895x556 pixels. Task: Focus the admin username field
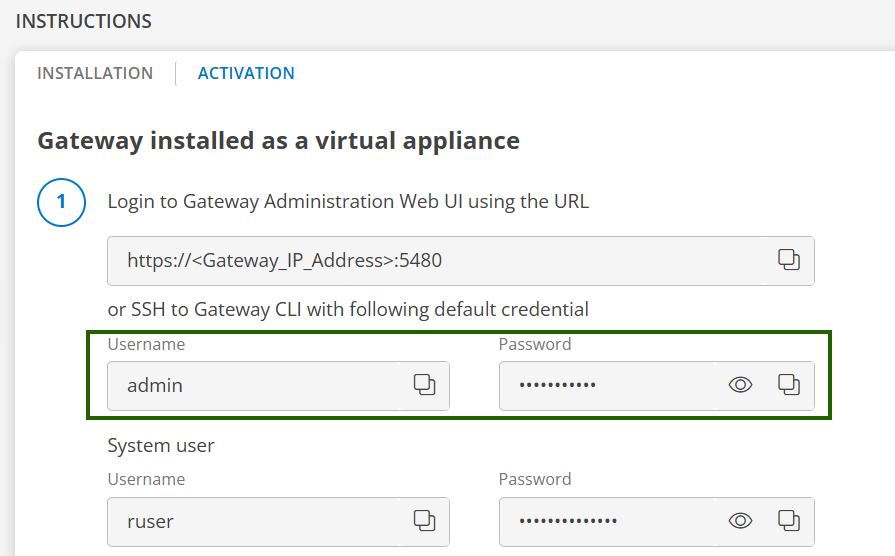pos(260,385)
